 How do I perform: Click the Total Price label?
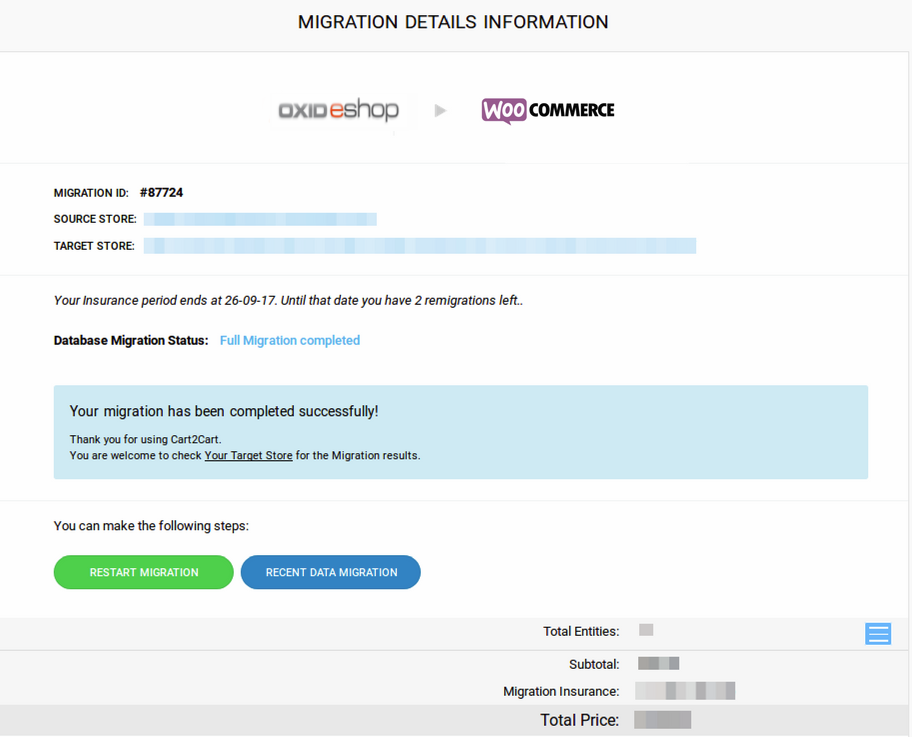pyautogui.click(x=579, y=720)
